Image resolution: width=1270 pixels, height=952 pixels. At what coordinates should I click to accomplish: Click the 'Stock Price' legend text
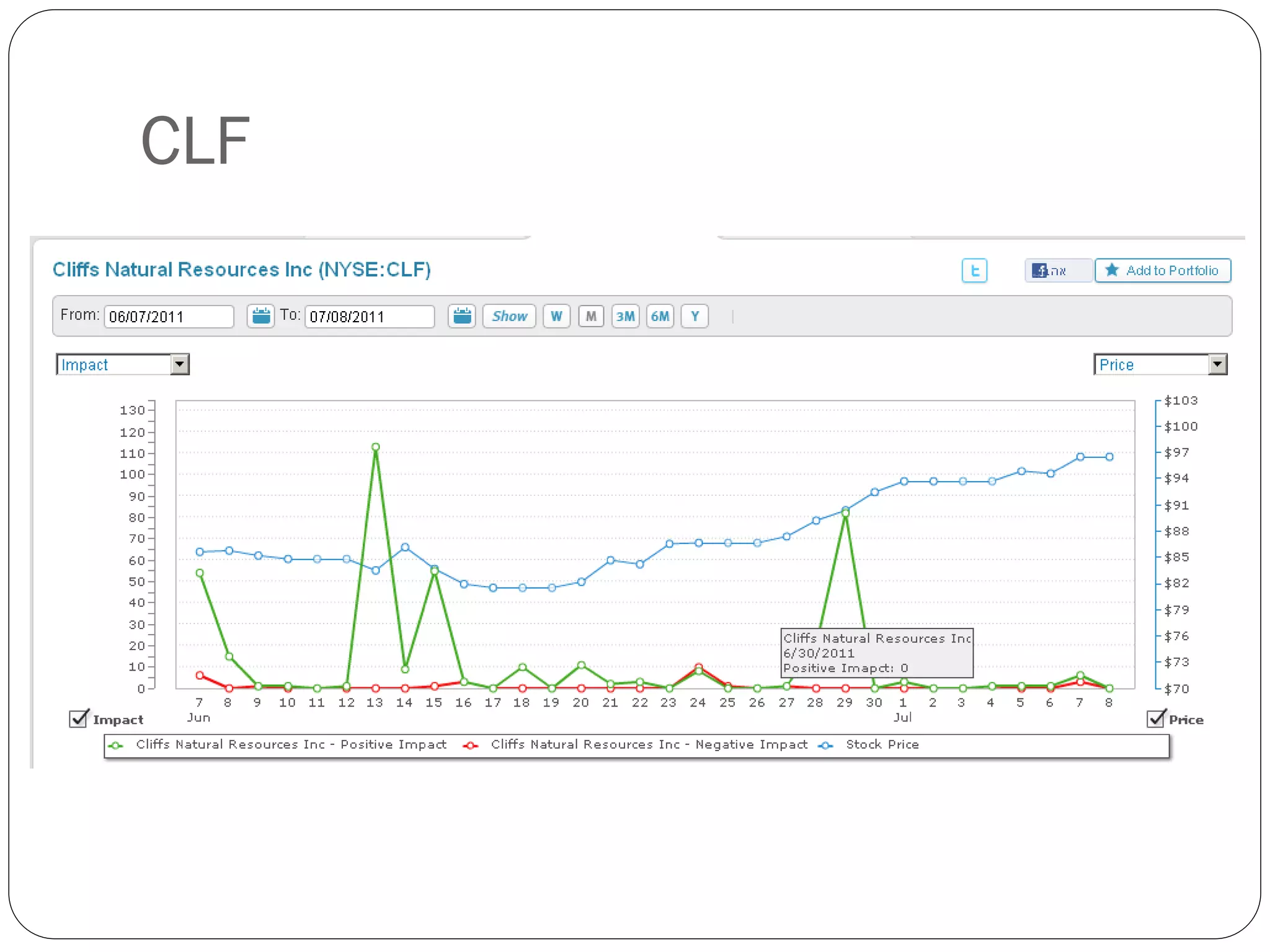[x=882, y=744]
